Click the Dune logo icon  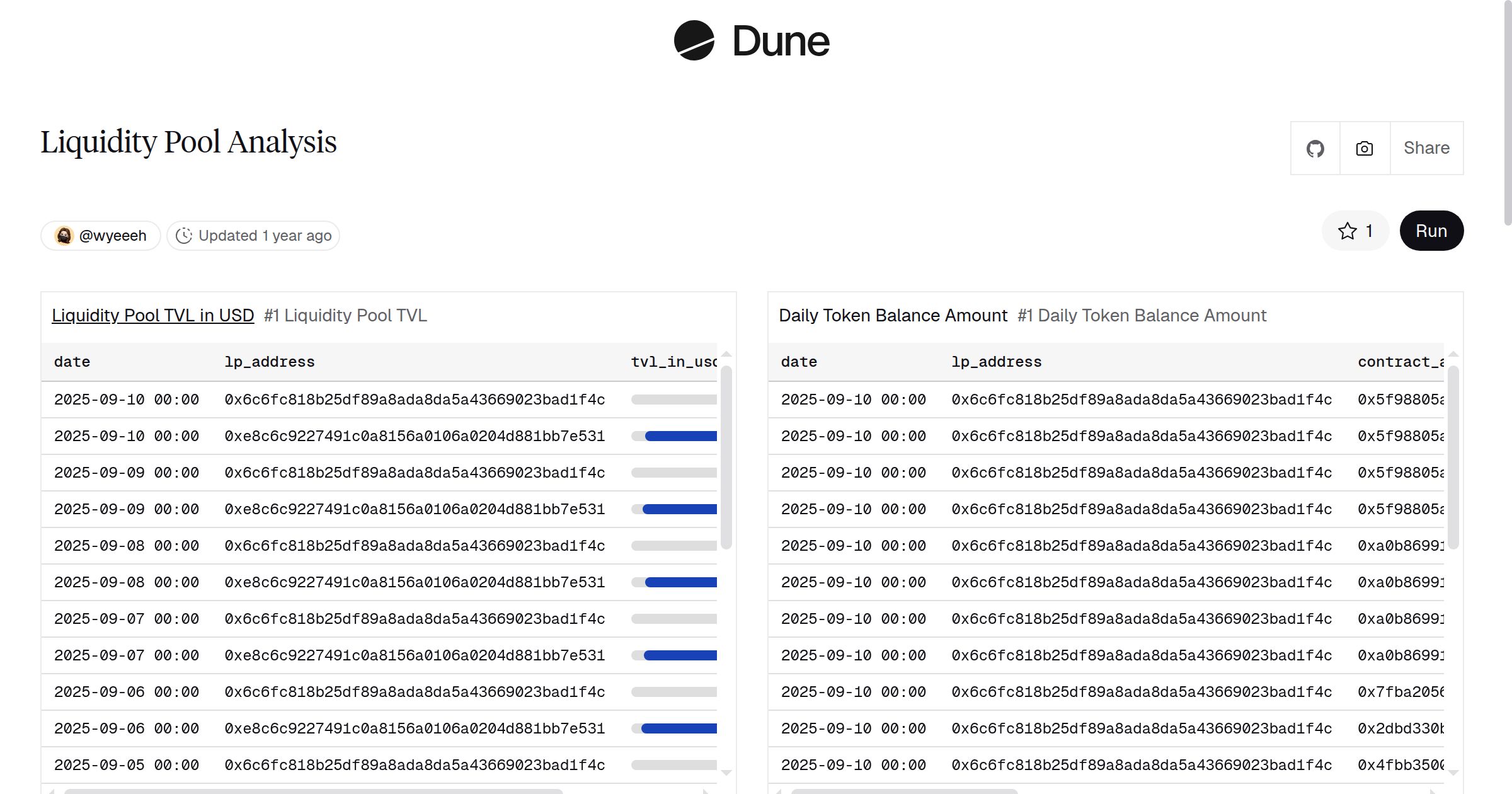(694, 40)
